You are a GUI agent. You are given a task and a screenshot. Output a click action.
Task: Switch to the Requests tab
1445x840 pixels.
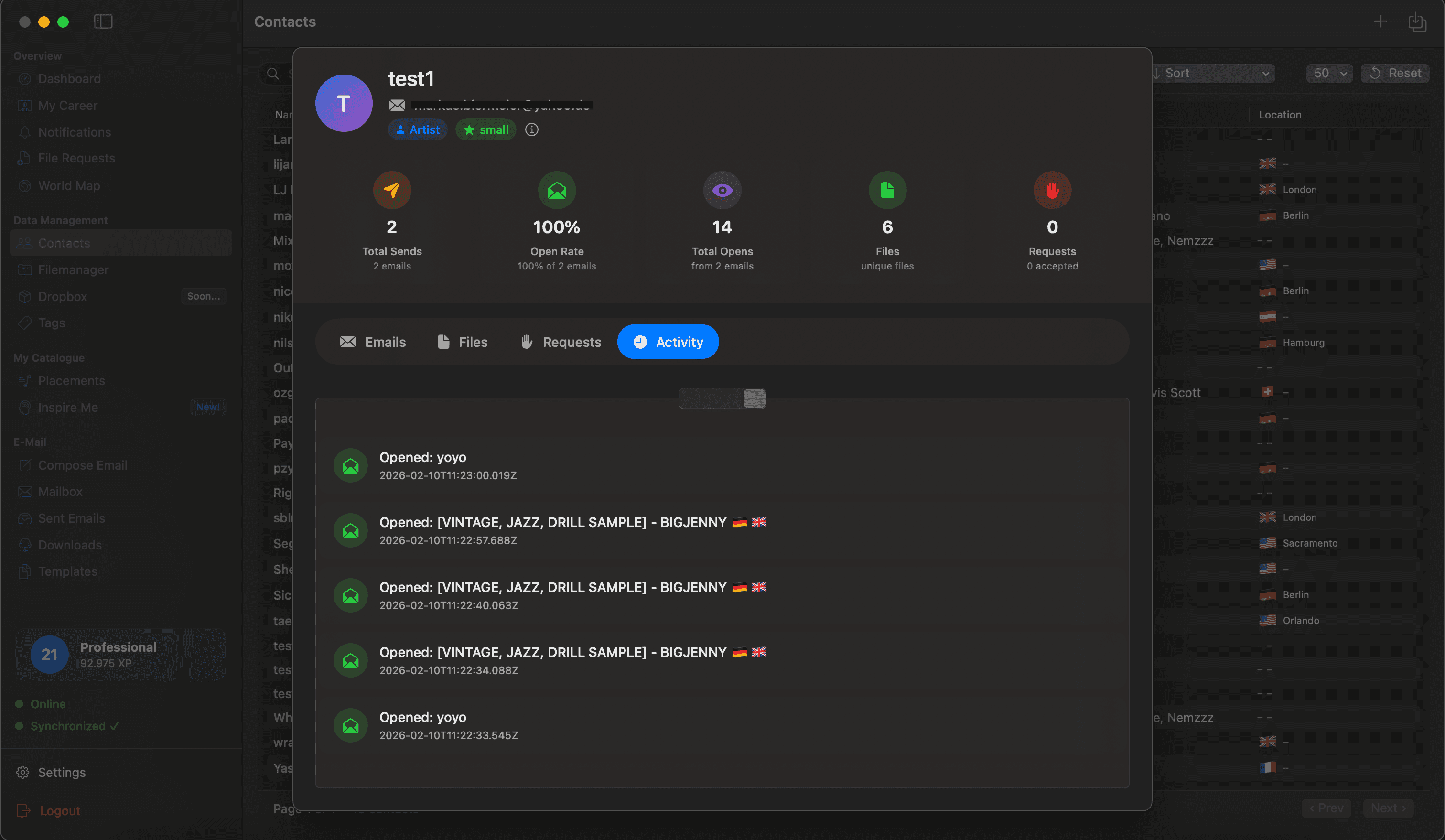pos(560,341)
